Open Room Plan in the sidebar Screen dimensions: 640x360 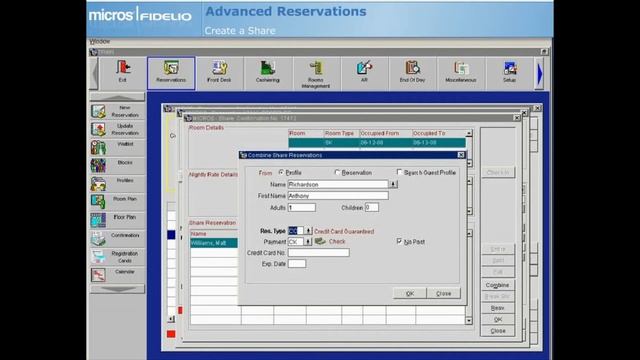coord(117,202)
